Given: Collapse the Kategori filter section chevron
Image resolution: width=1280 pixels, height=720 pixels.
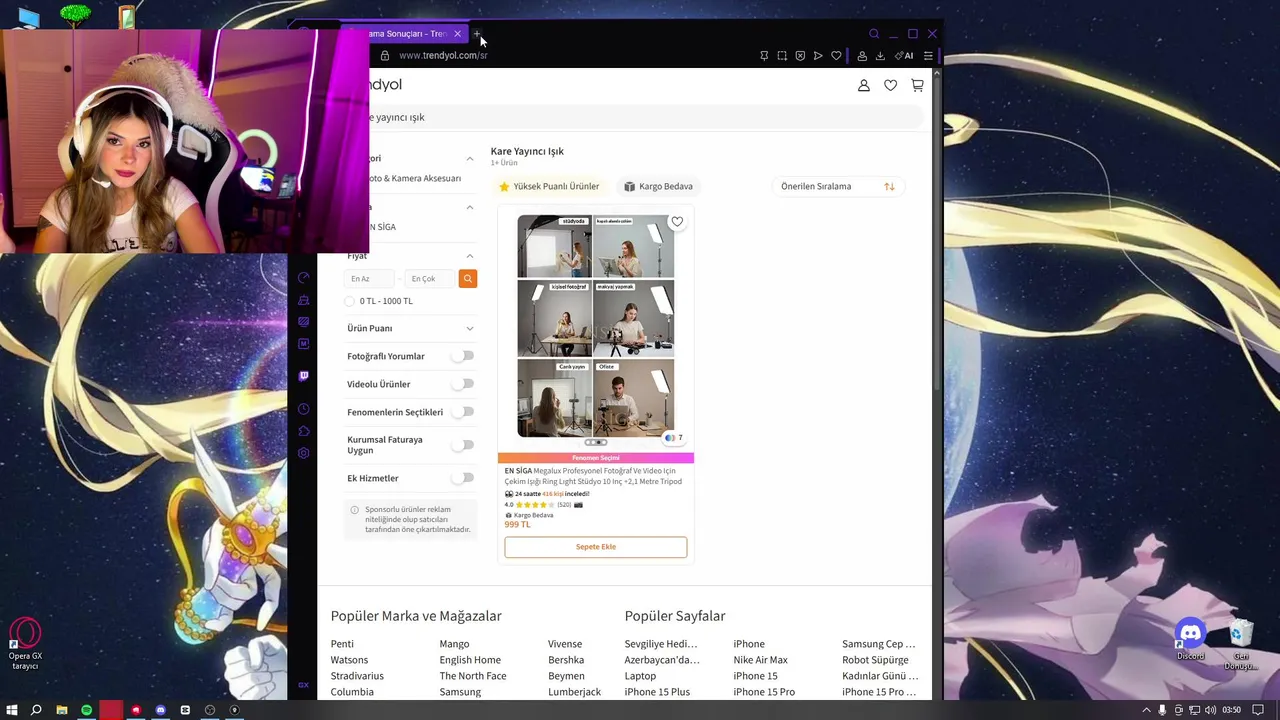Looking at the screenshot, I should [x=470, y=158].
